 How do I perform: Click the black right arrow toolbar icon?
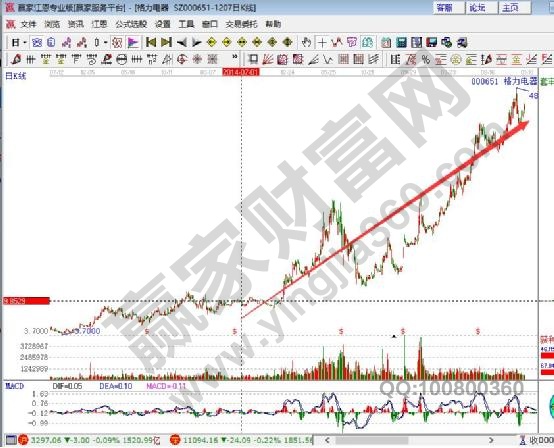coord(197,43)
